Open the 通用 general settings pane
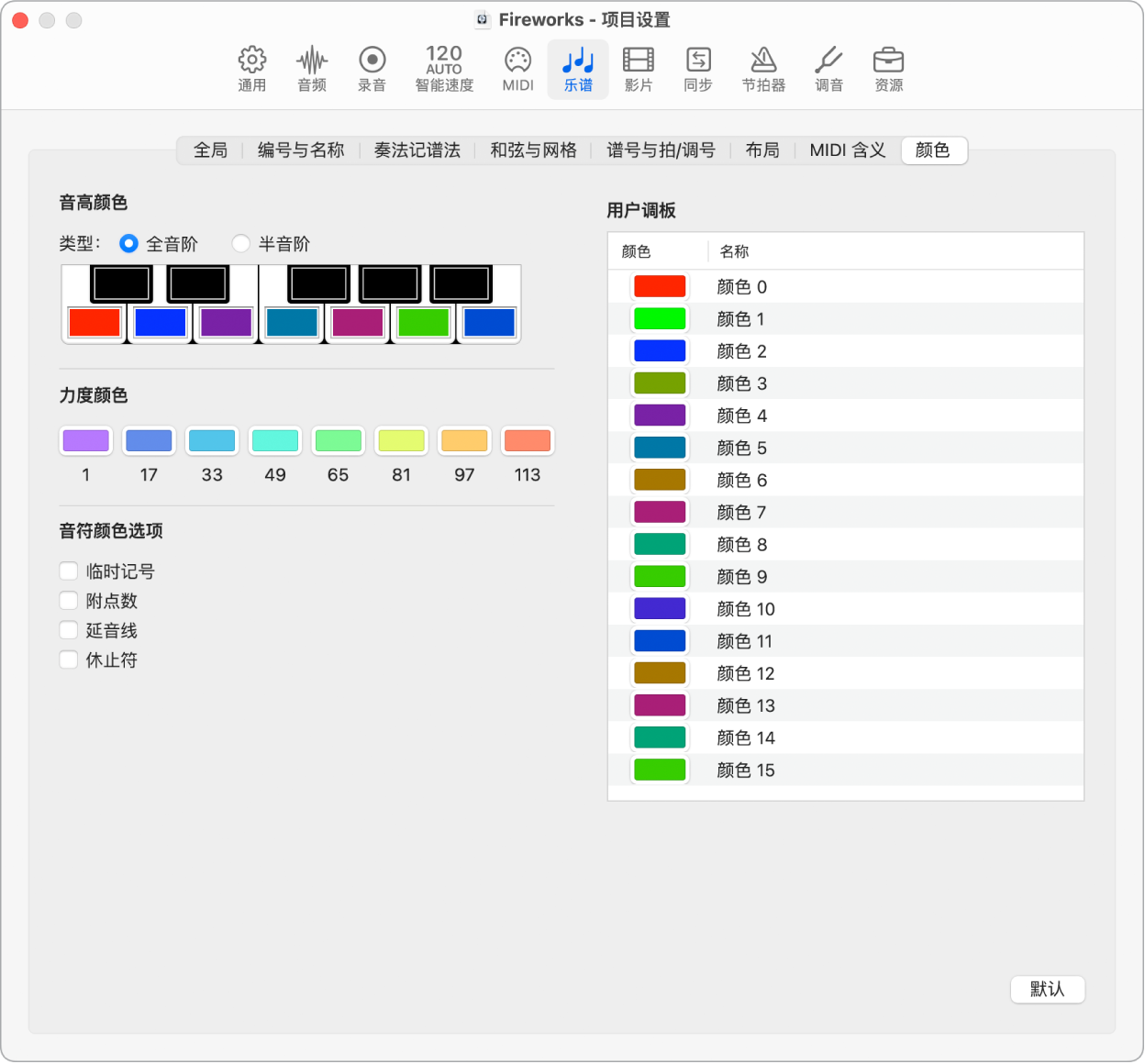Screen dimensions: 1145x1064 click(x=252, y=70)
